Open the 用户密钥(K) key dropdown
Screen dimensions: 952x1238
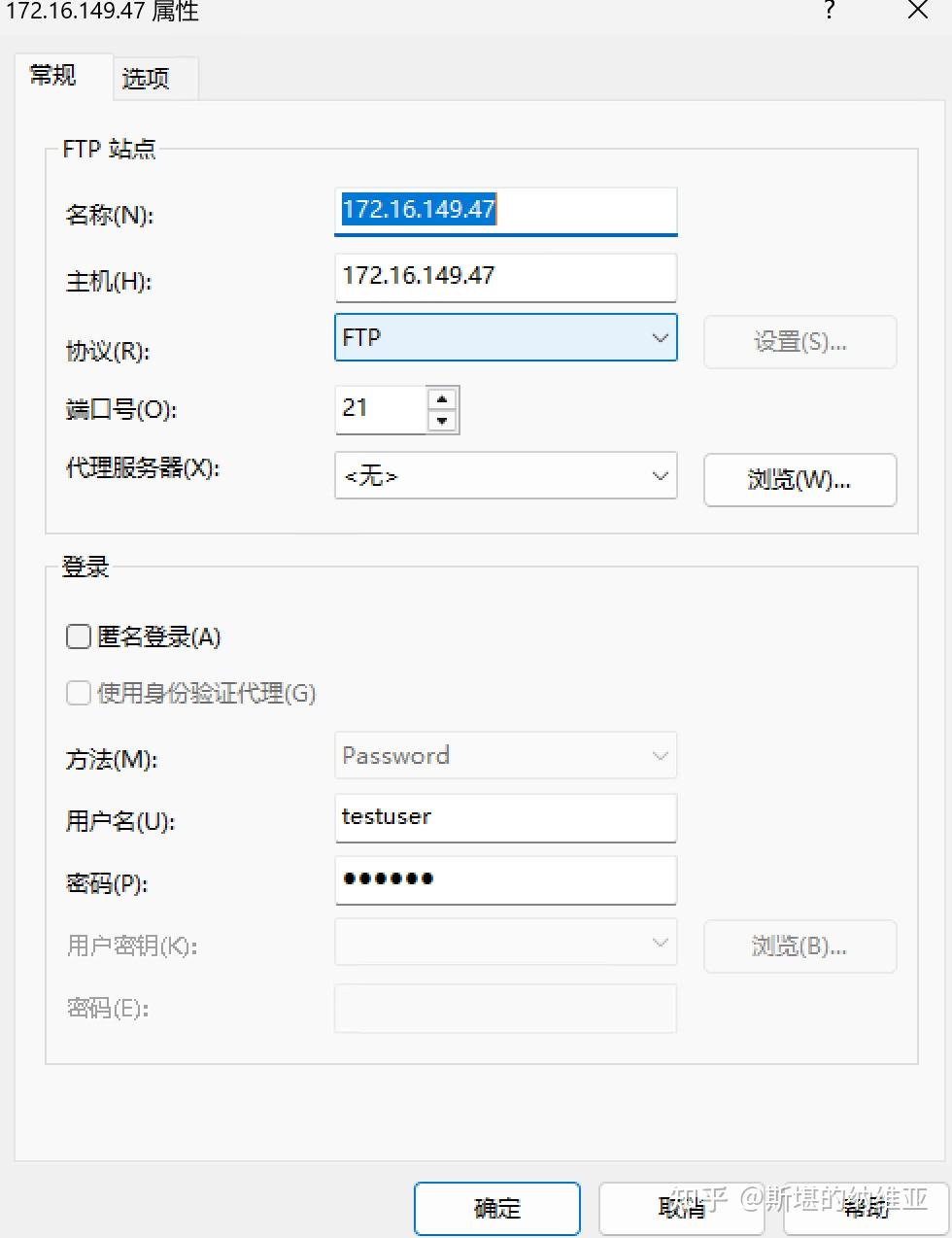[x=661, y=942]
